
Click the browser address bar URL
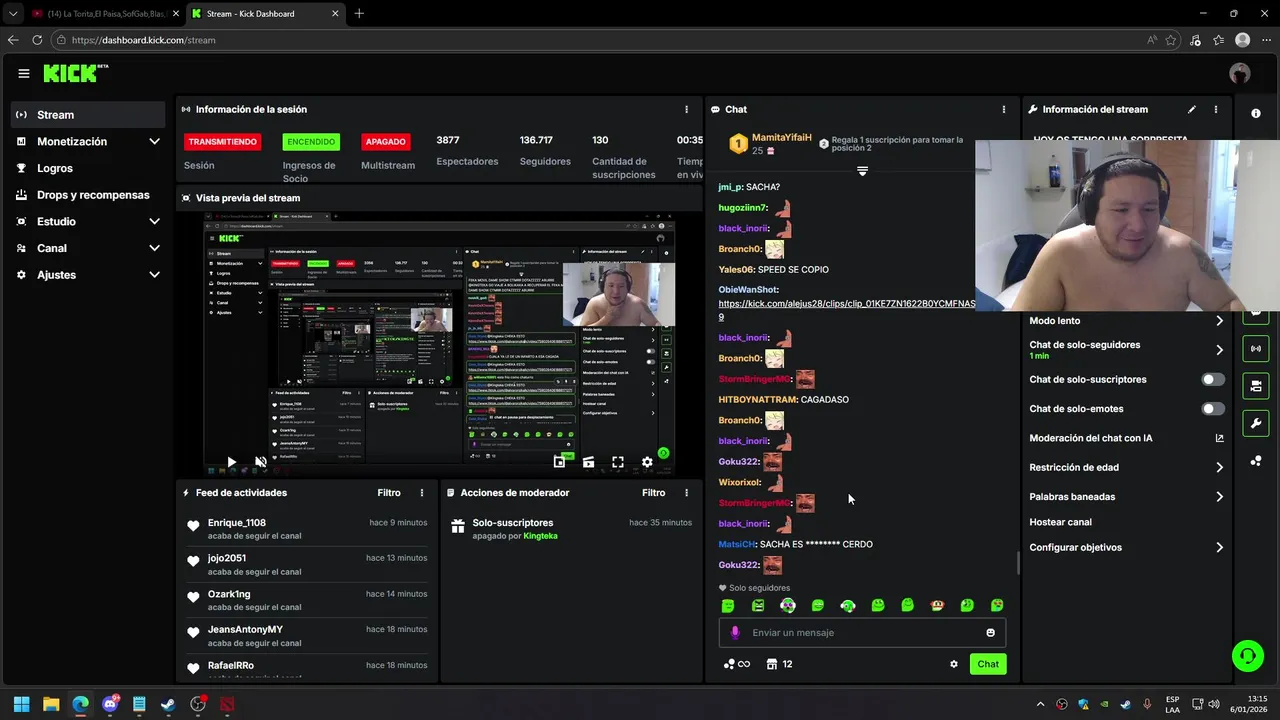tap(143, 40)
